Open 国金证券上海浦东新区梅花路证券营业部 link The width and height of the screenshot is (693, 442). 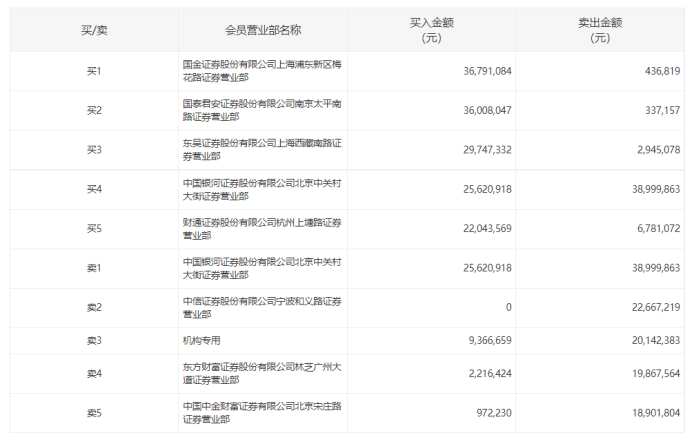[263, 71]
